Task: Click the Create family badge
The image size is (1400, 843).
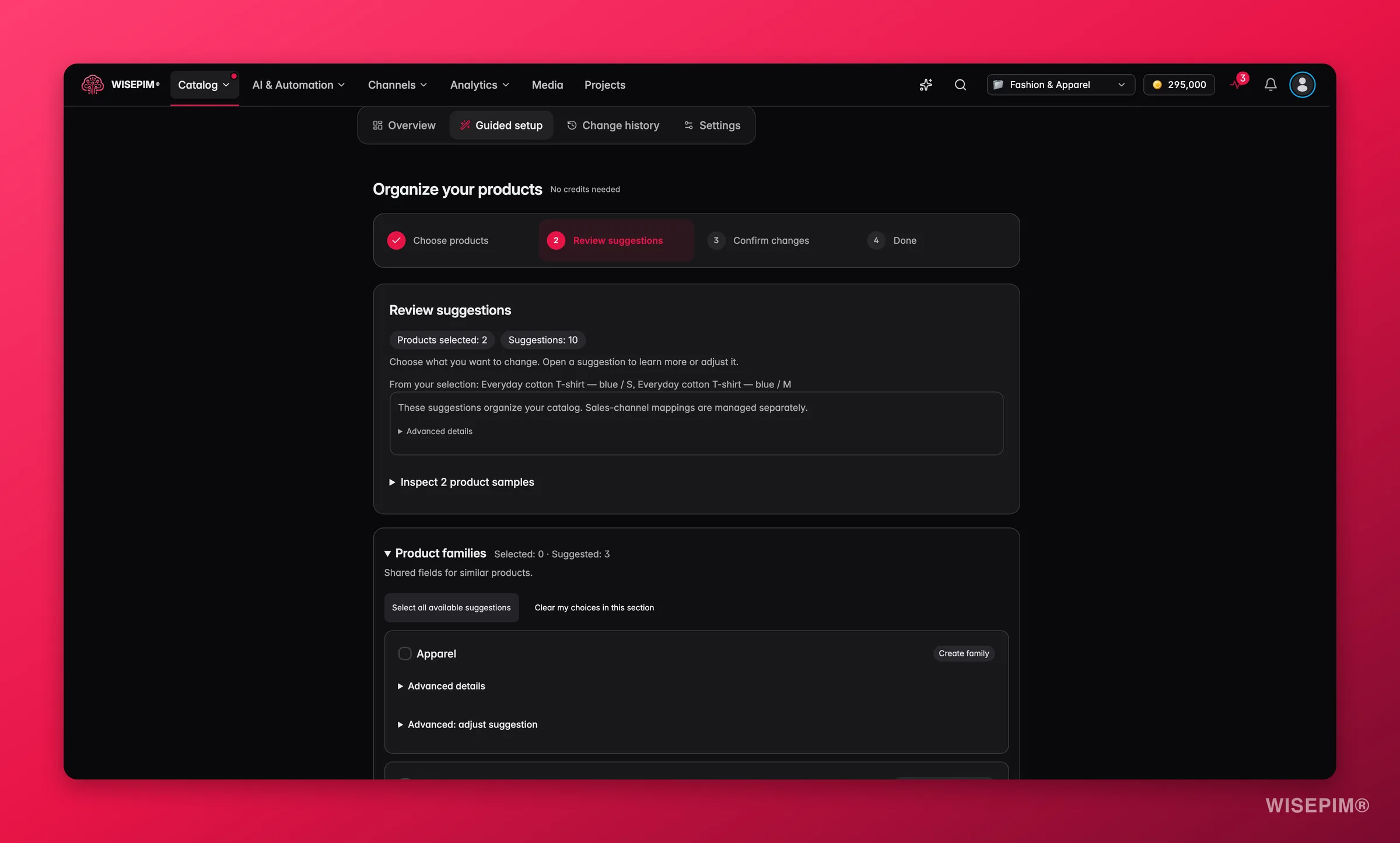Action: tap(964, 653)
